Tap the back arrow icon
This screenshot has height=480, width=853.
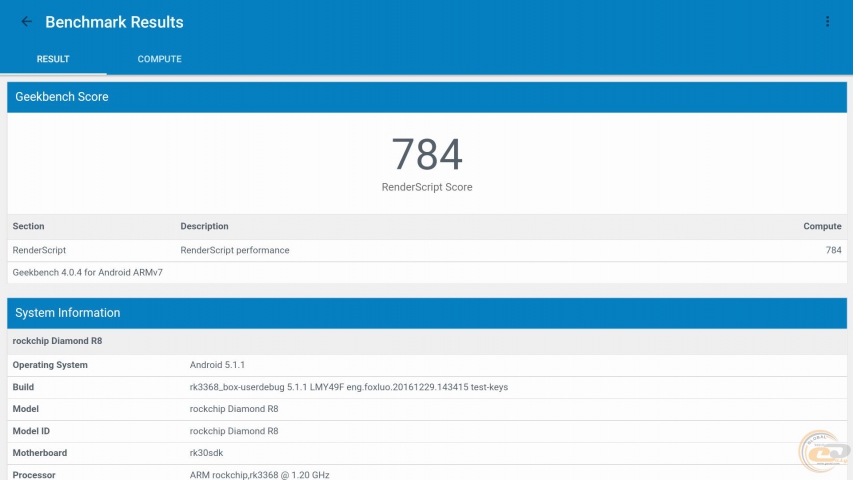[x=27, y=22]
